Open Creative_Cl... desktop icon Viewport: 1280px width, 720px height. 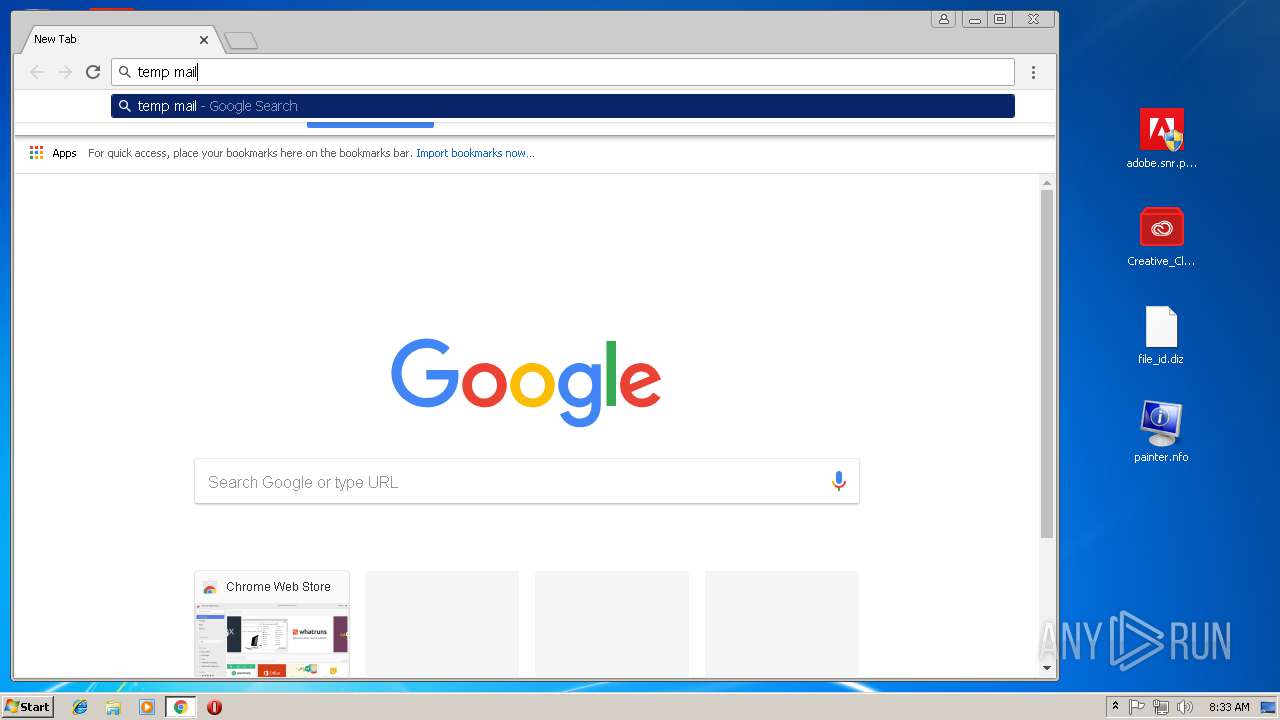point(1161,237)
